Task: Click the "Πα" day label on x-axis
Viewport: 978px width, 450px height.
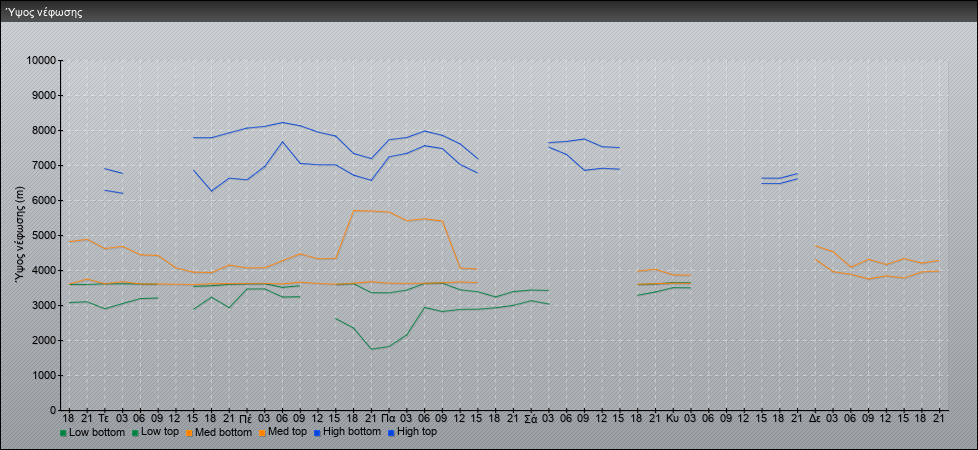Action: pyautogui.click(x=388, y=419)
